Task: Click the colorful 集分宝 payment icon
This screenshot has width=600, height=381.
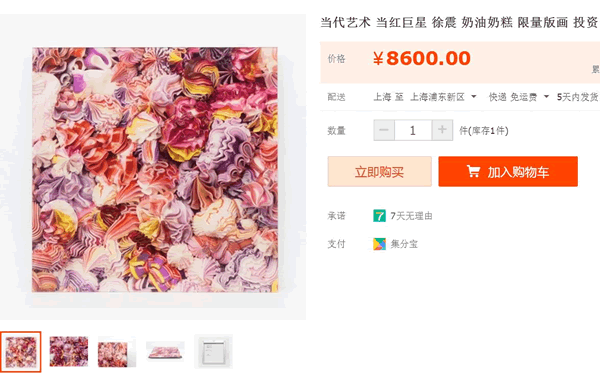Action: tap(379, 244)
